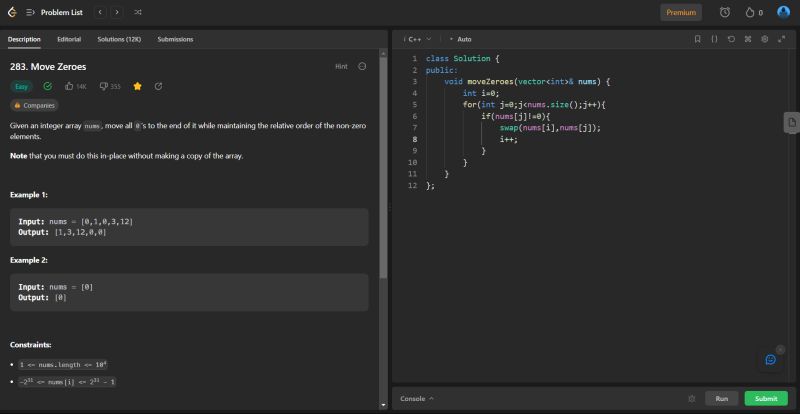Screen dimensions: 800x414
Task: Open the Auto editor mode dropdown
Action: coord(460,39)
